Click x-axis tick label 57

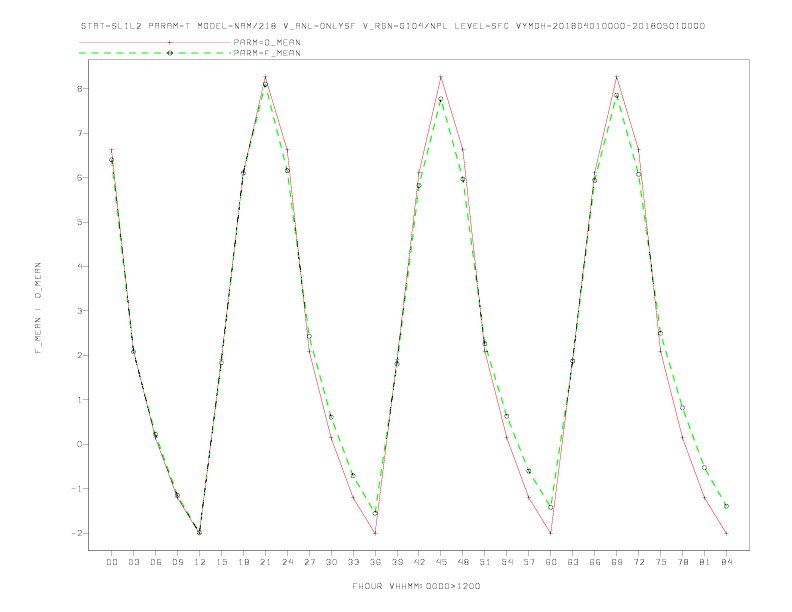[529, 562]
